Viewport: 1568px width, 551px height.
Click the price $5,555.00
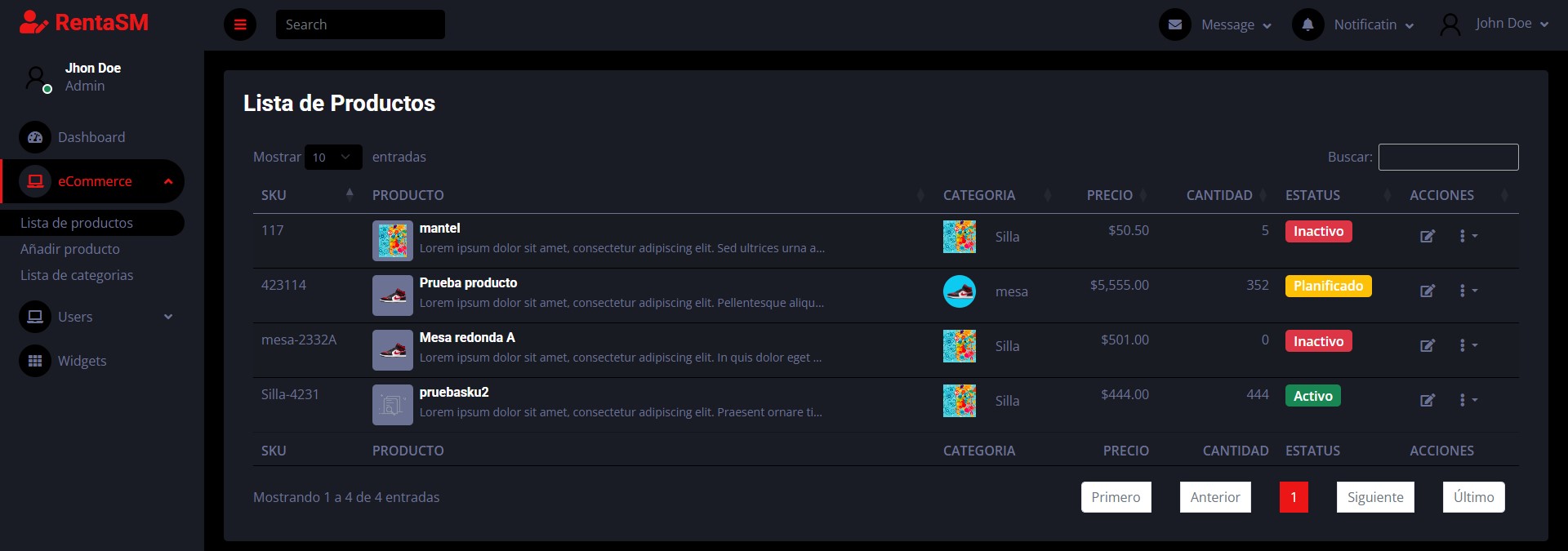tap(1119, 285)
